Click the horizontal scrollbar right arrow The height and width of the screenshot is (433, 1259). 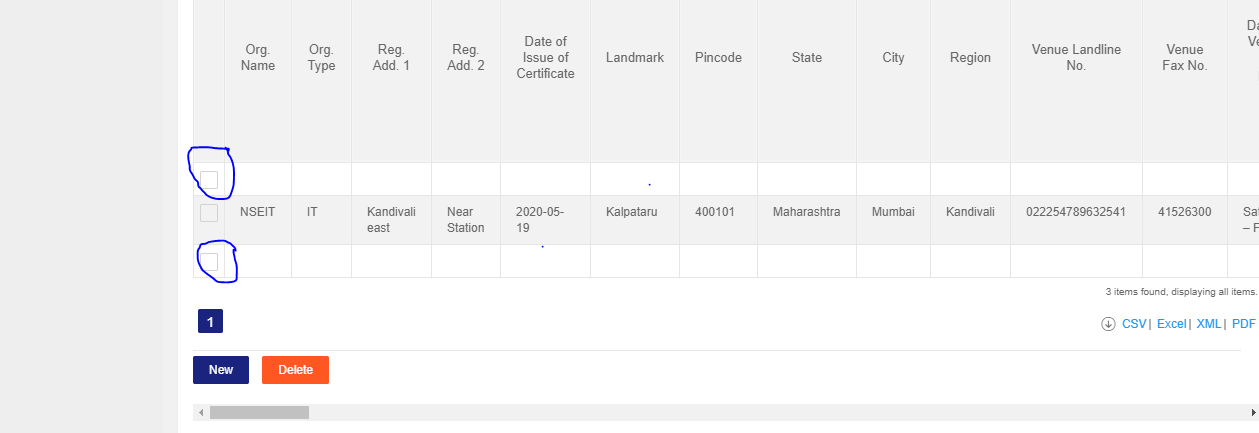(1253, 412)
